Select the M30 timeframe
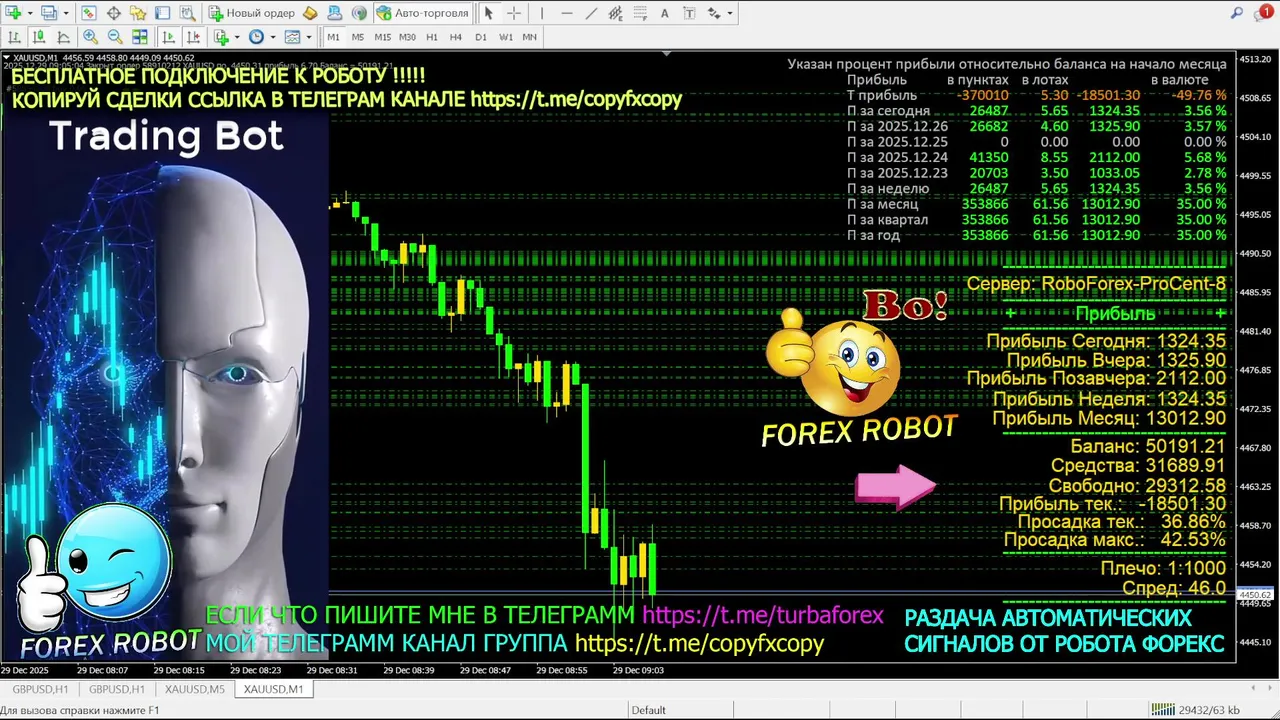Viewport: 1280px width, 720px height. pyautogui.click(x=407, y=37)
